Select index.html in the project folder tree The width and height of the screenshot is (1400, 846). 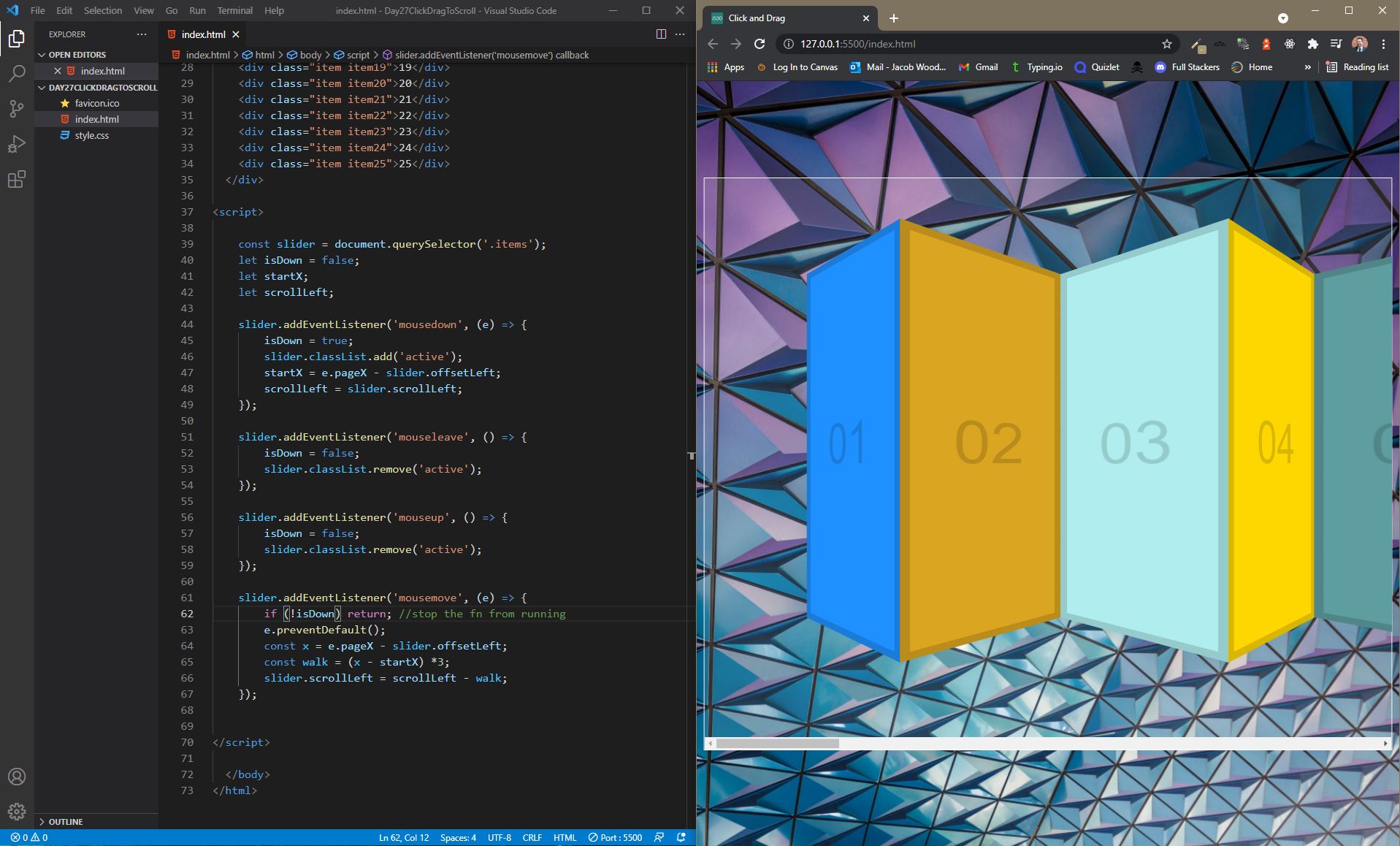(96, 119)
